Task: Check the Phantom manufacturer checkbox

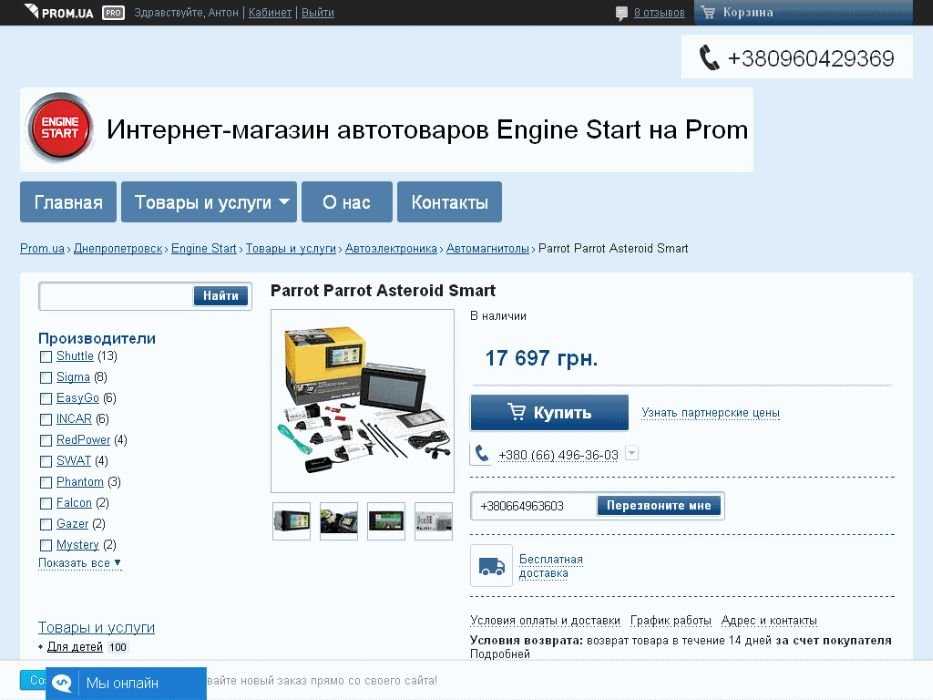Action: point(46,482)
